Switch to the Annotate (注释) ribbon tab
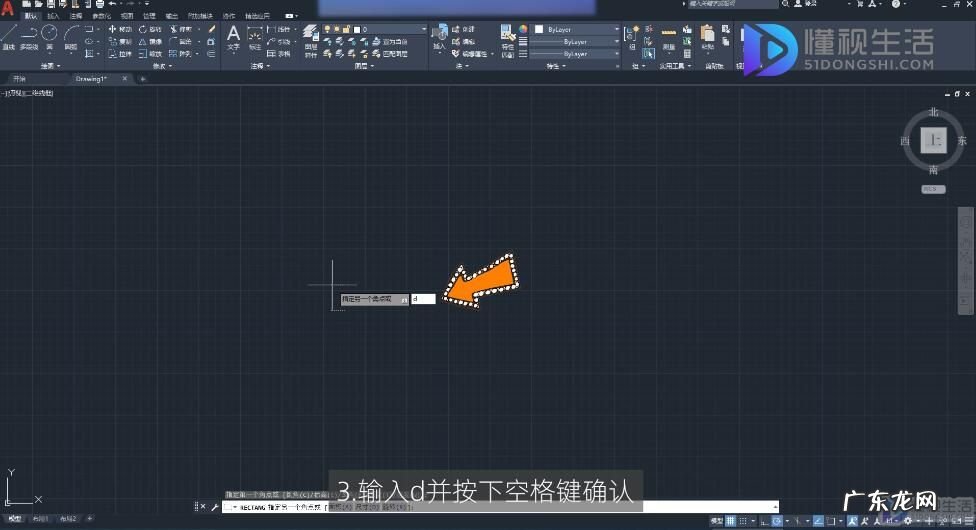976x530 pixels. click(x=76, y=16)
